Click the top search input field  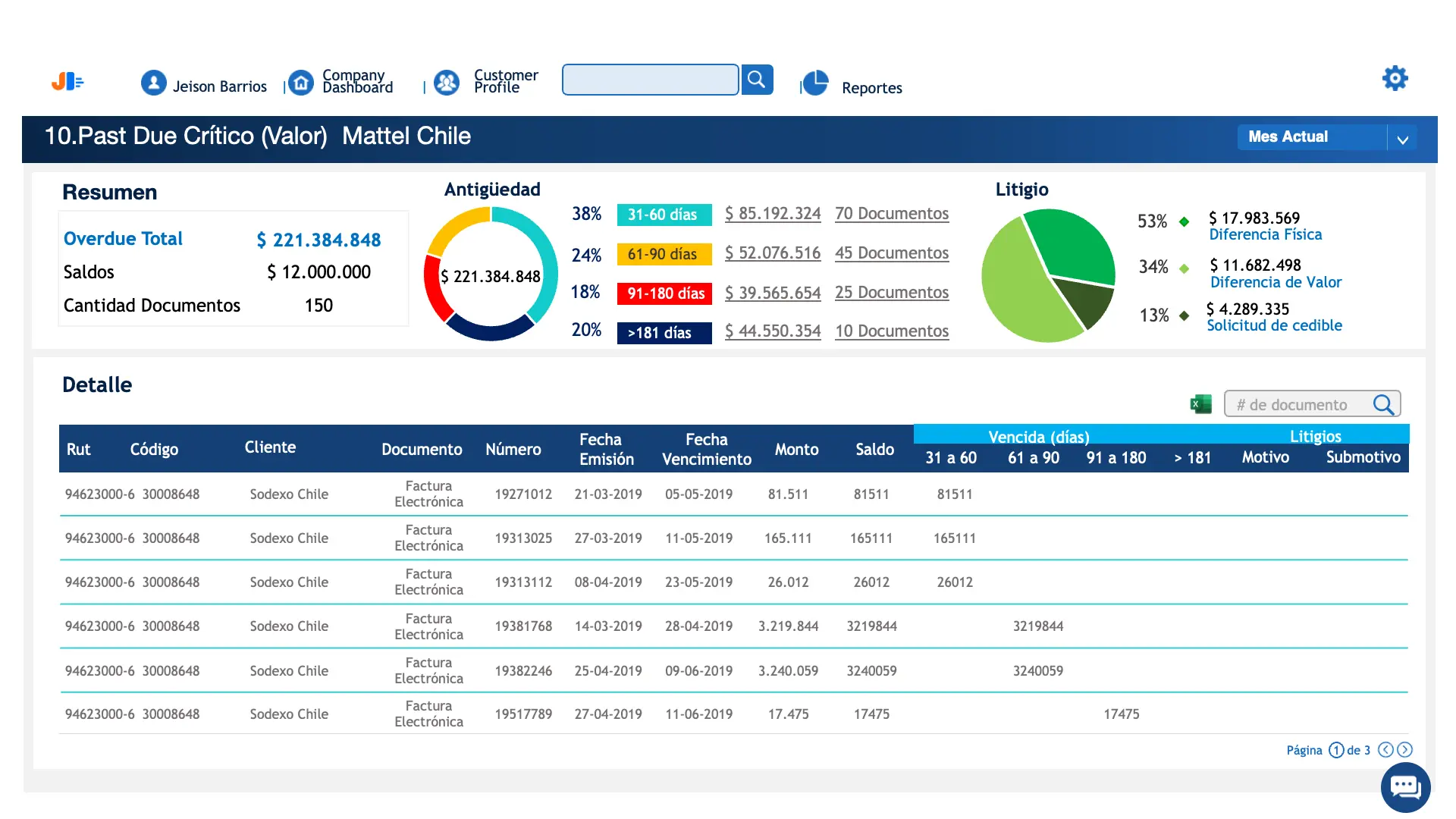[x=650, y=80]
